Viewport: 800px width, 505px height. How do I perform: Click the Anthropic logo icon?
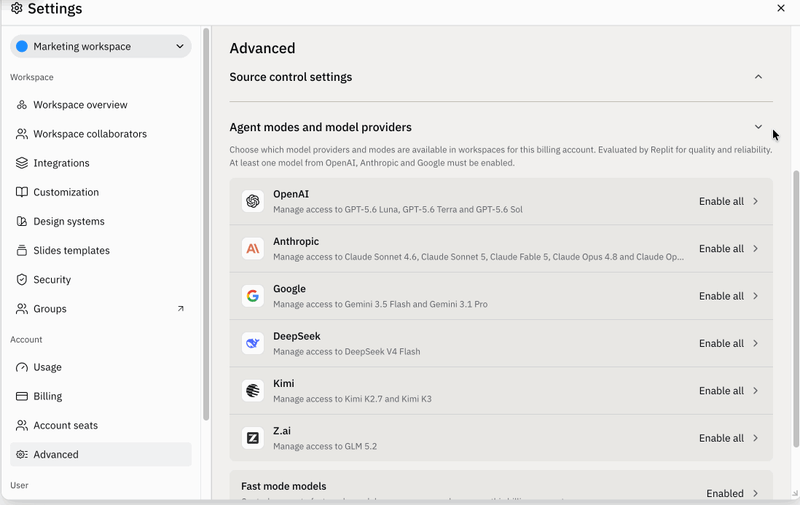(x=253, y=249)
